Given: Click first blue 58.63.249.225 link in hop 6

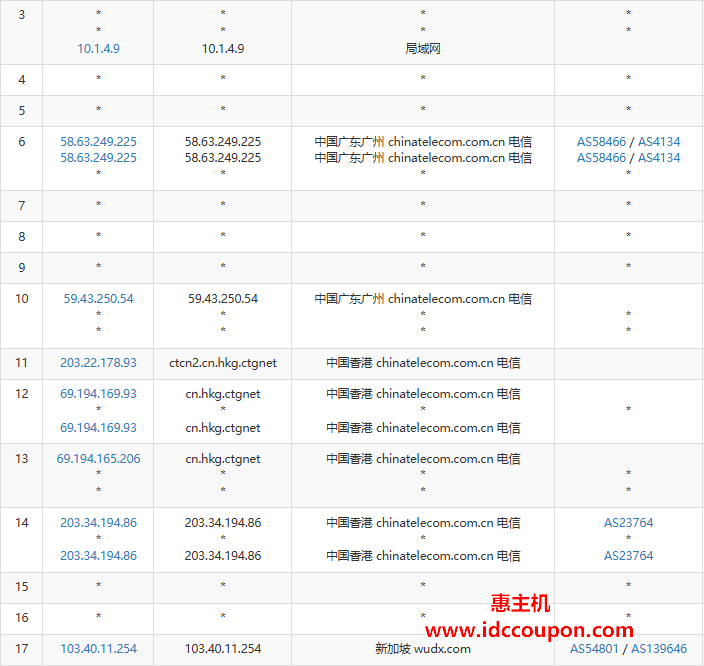Looking at the screenshot, I should point(98,142).
